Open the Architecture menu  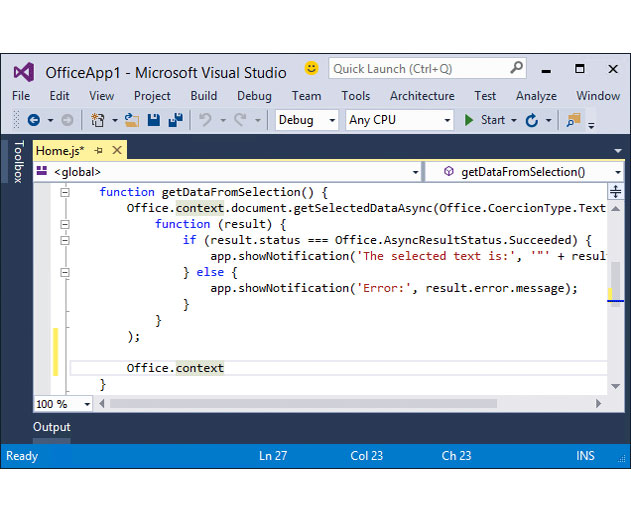[422, 96]
